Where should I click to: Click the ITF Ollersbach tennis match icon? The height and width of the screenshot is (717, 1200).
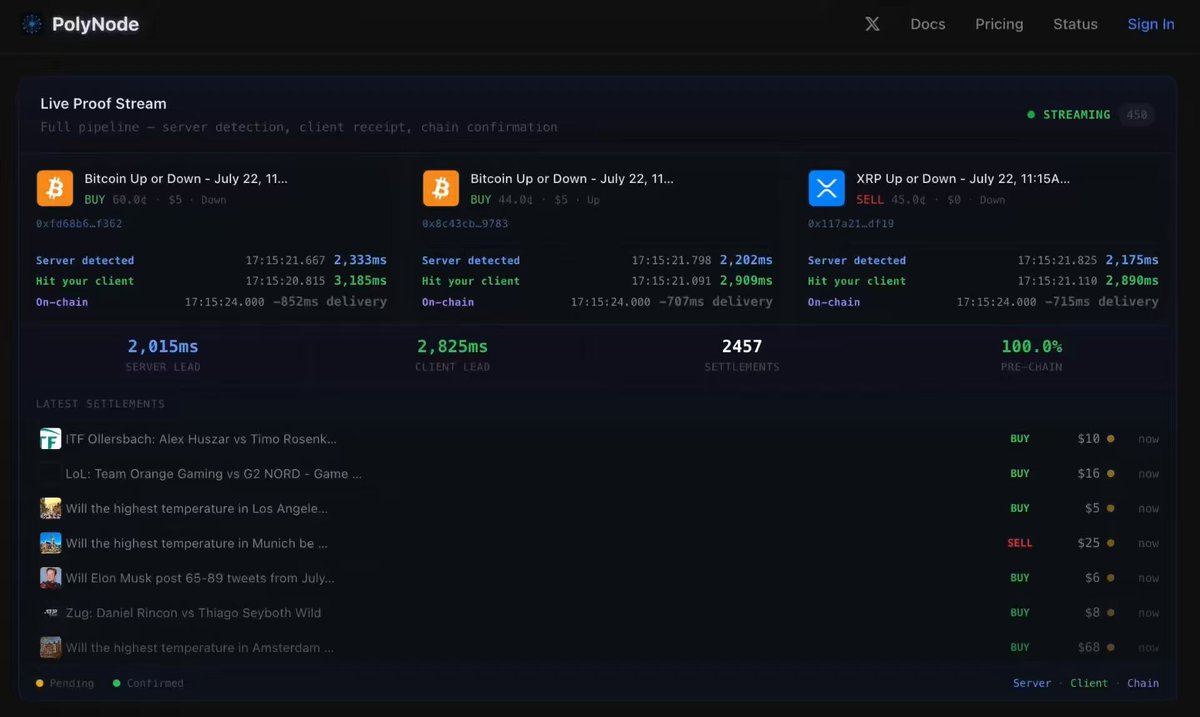[x=50, y=439]
